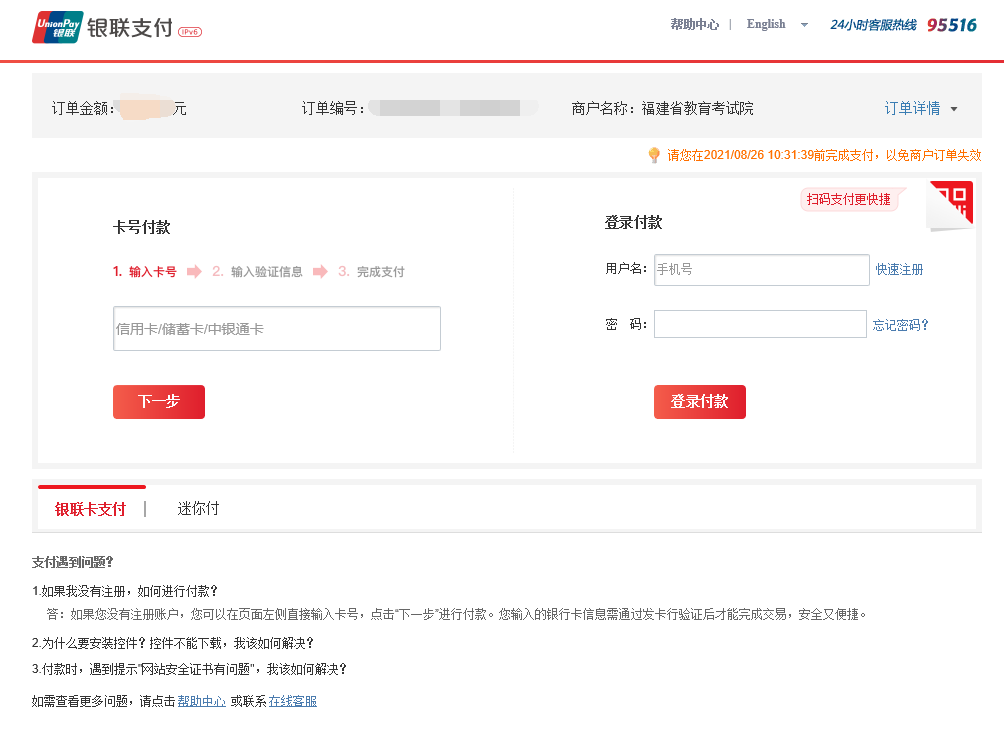1004x752 pixels.
Task: Select the 银联卡支付 tab
Action: pos(90,509)
